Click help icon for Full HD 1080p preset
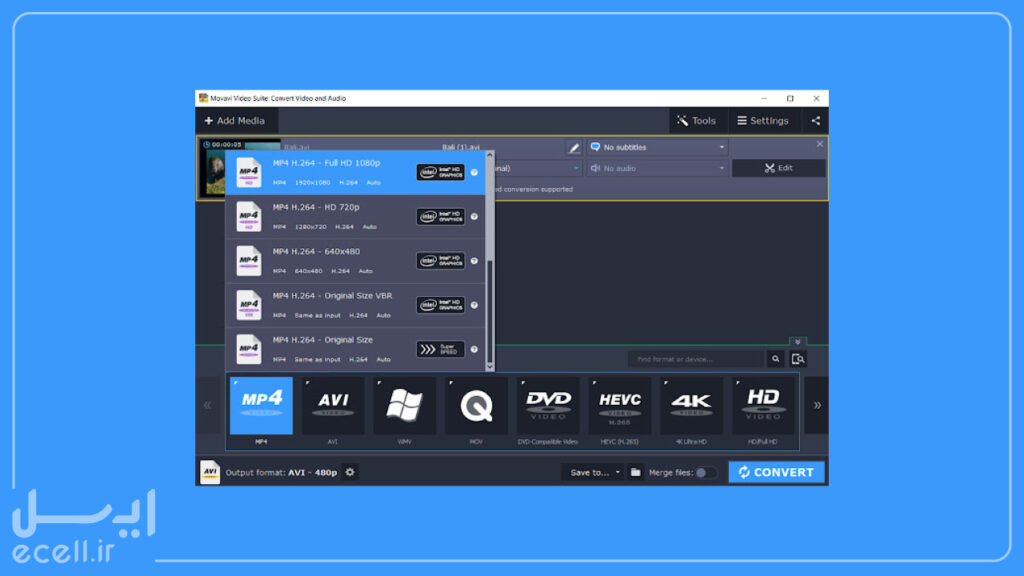Viewport: 1024px width, 576px height. click(x=475, y=172)
